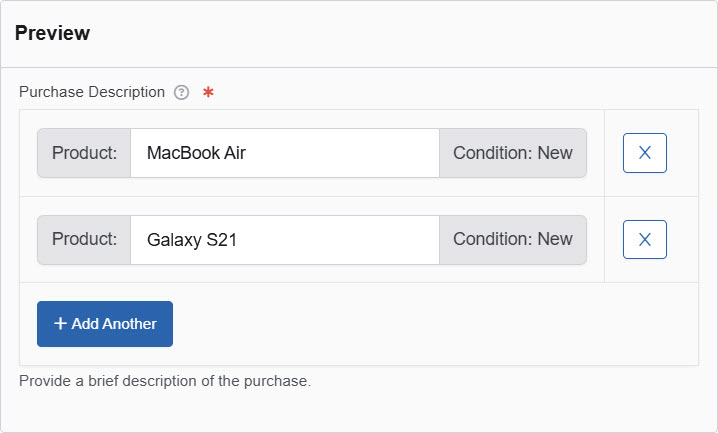This screenshot has height=433, width=718.
Task: Click Condition: New suffix beside Galaxy S21
Action: (x=512, y=240)
